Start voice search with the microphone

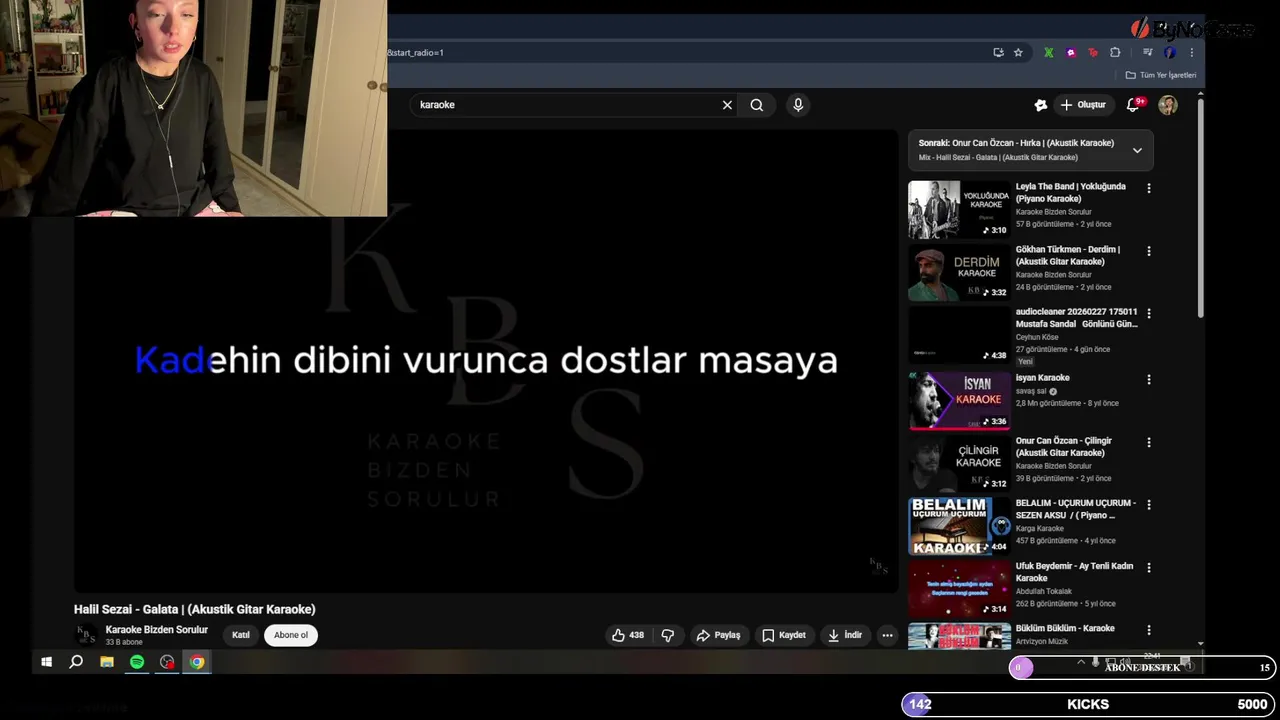(798, 105)
